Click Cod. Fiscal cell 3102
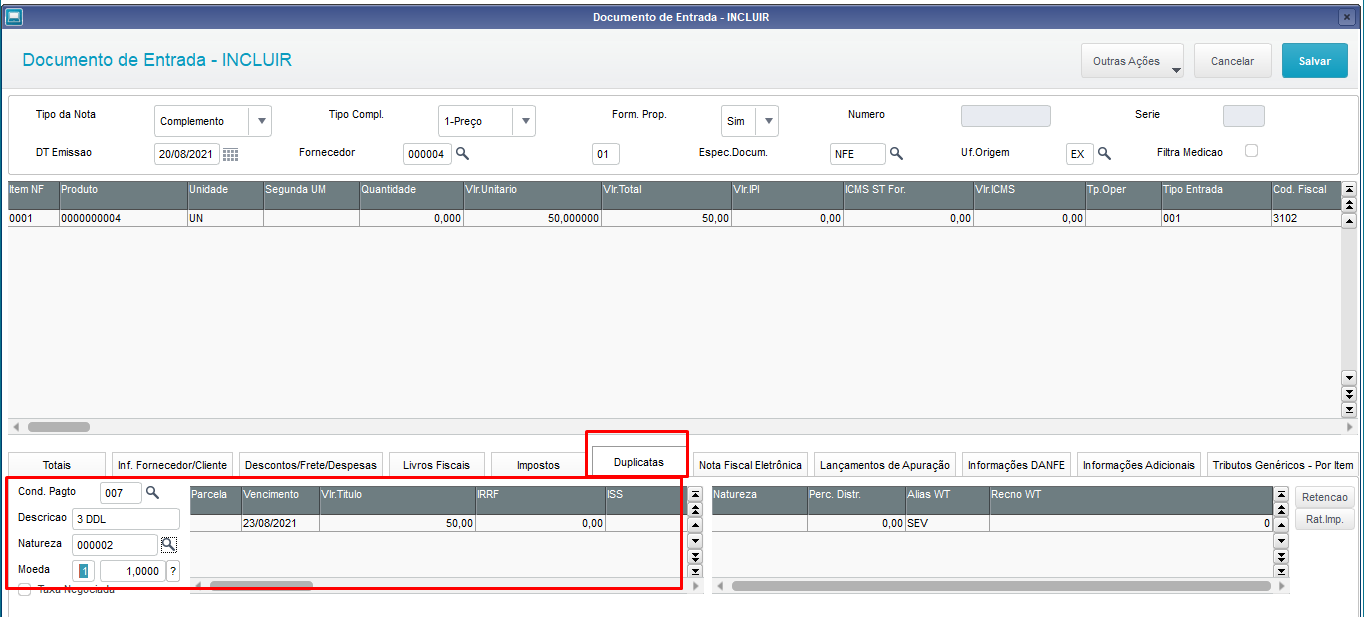The height and width of the screenshot is (617, 1364). pyautogui.click(x=1305, y=218)
